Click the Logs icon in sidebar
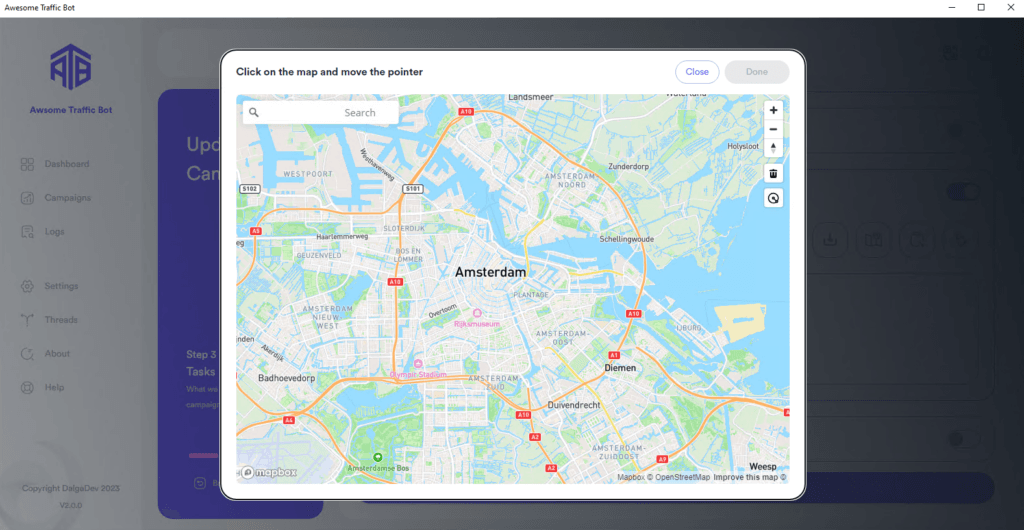The width and height of the screenshot is (1024, 530). pyautogui.click(x=27, y=232)
